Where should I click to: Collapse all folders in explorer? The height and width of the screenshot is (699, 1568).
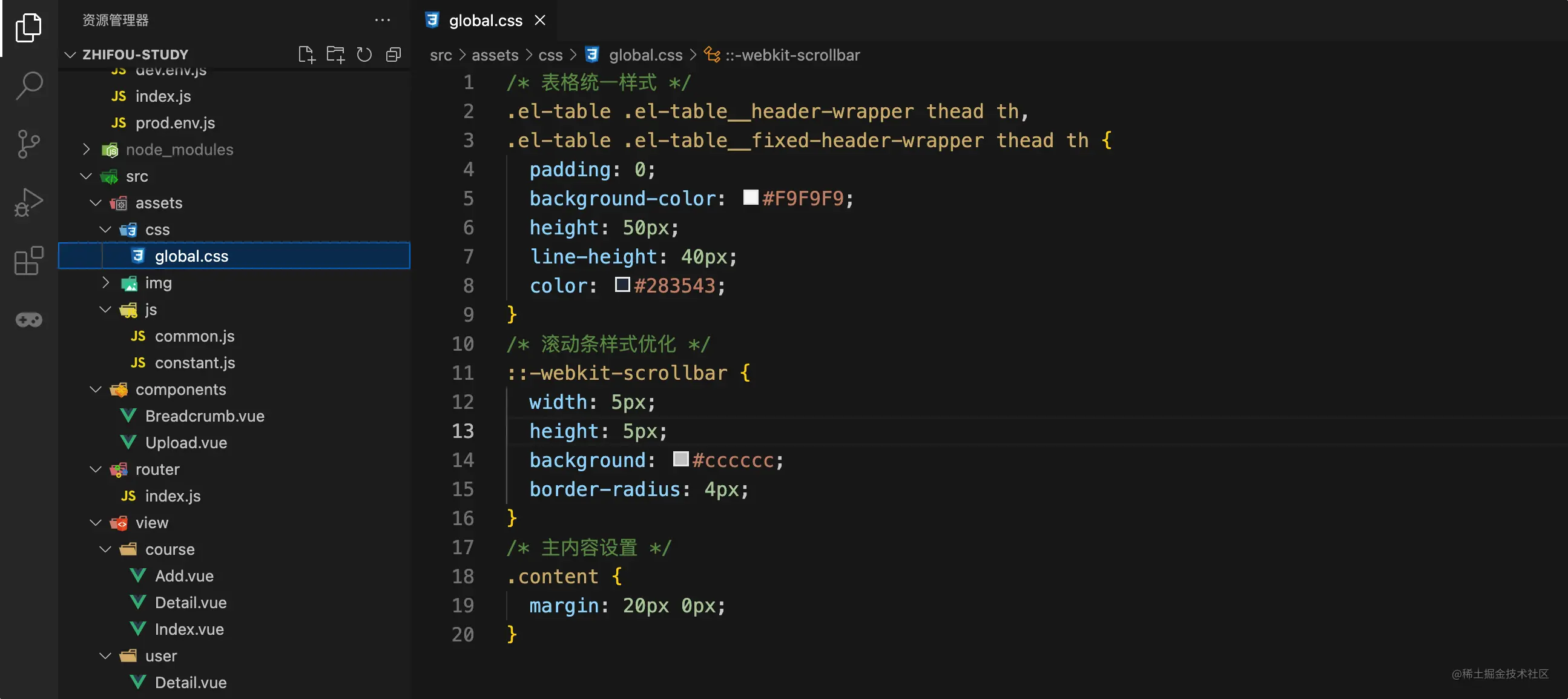(x=394, y=55)
